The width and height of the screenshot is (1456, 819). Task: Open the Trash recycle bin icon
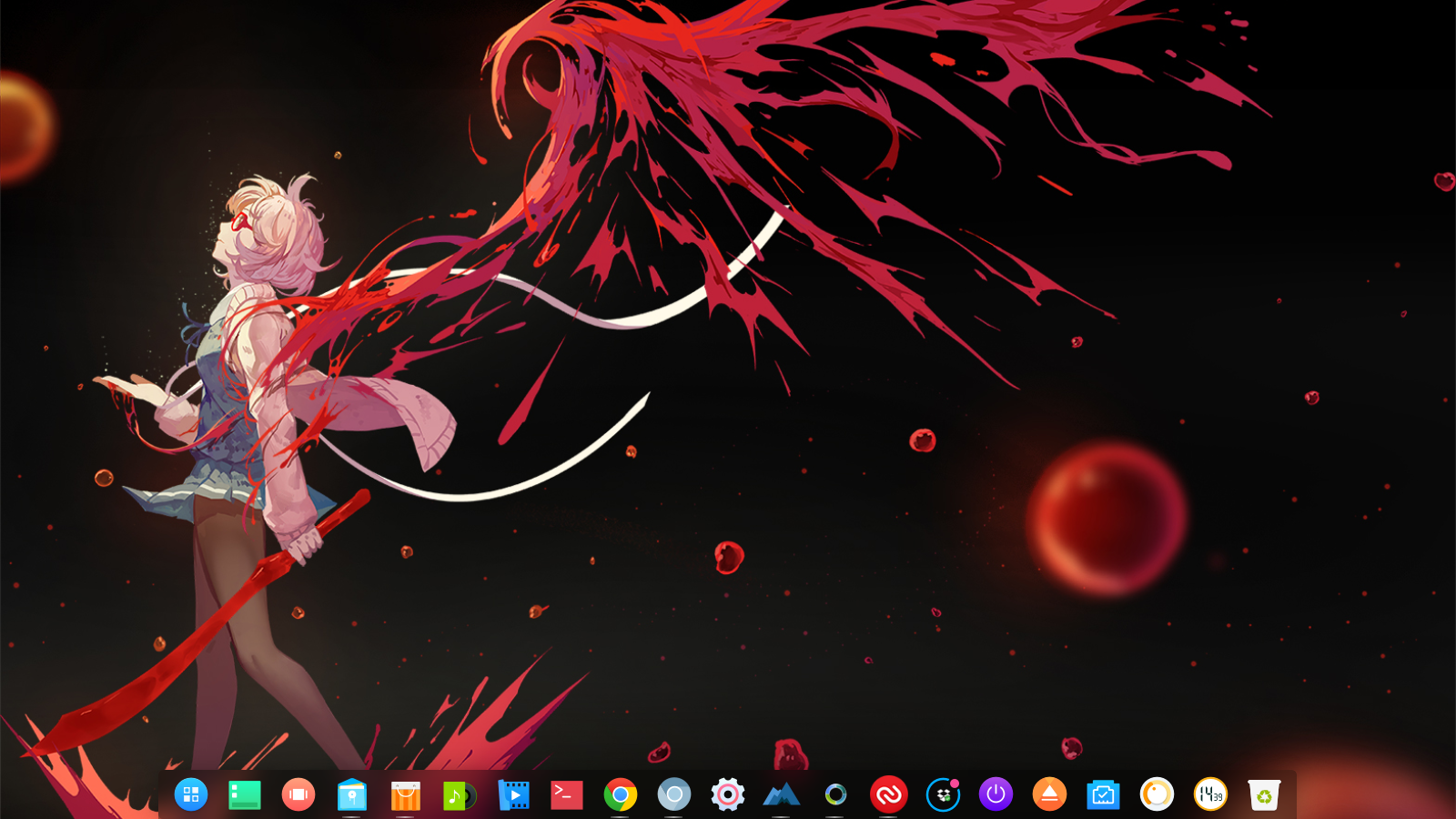(x=1265, y=794)
